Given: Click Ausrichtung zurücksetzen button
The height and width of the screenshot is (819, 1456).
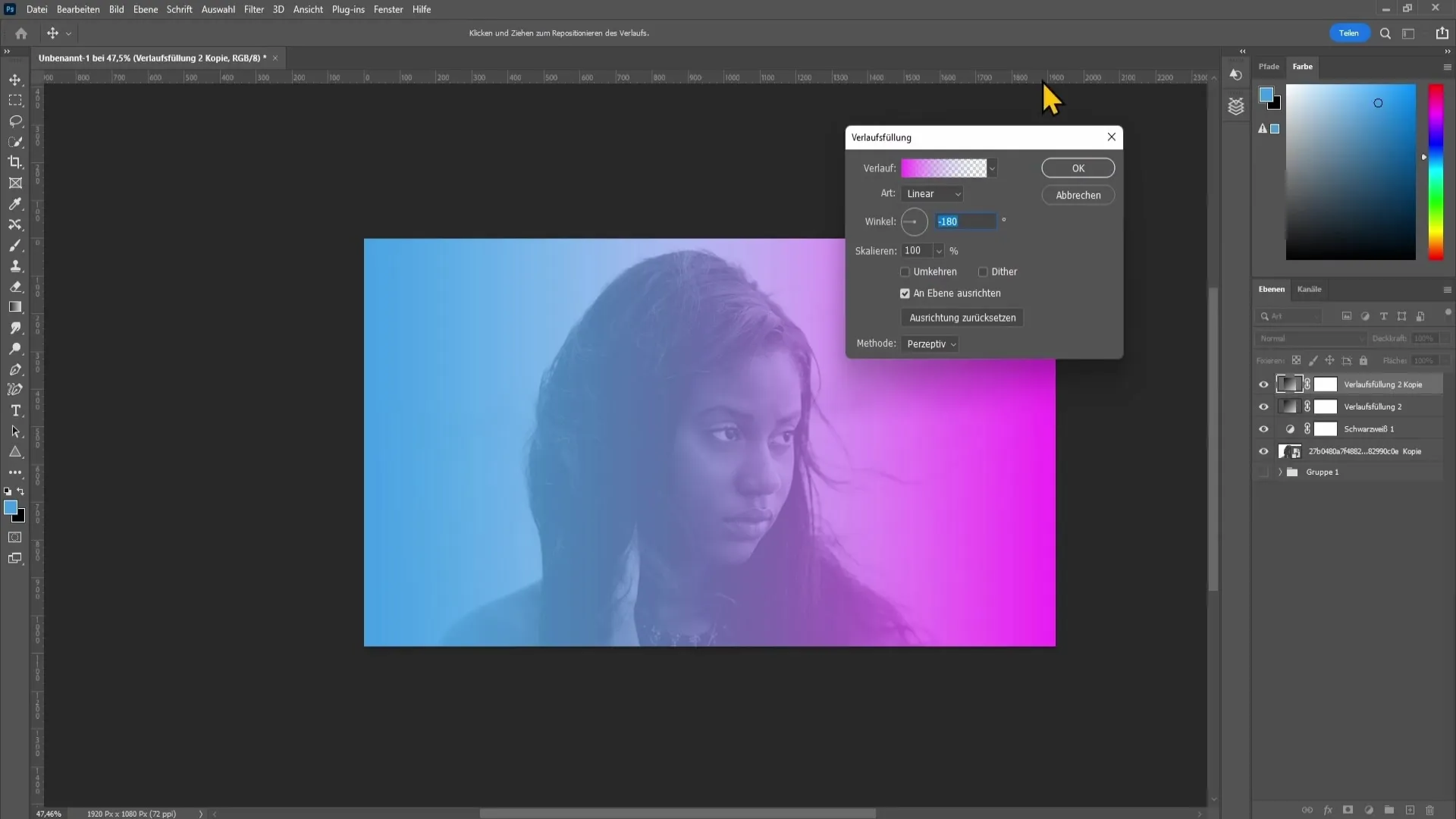Looking at the screenshot, I should click(962, 318).
